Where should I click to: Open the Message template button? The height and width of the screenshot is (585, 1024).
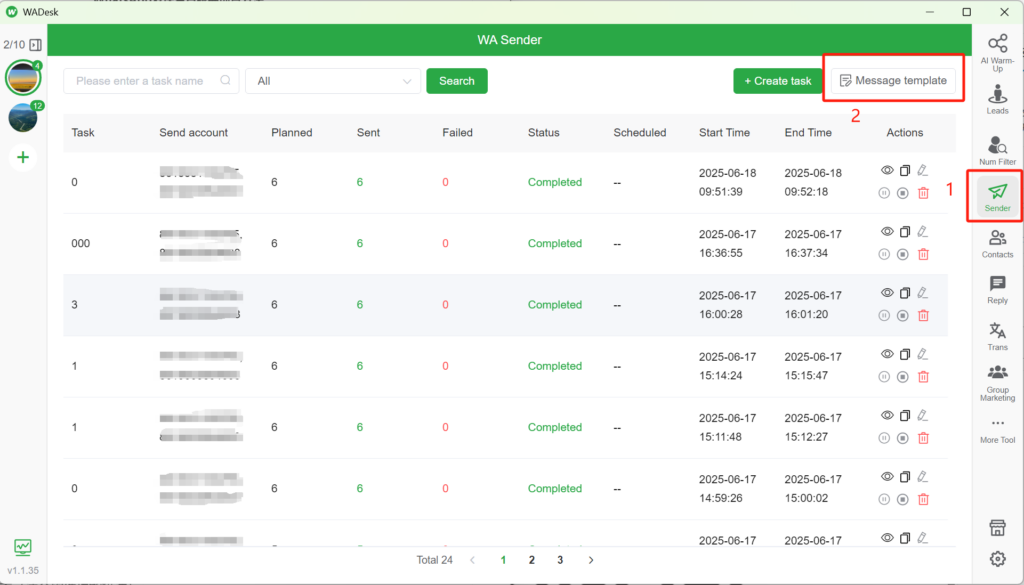coord(893,80)
